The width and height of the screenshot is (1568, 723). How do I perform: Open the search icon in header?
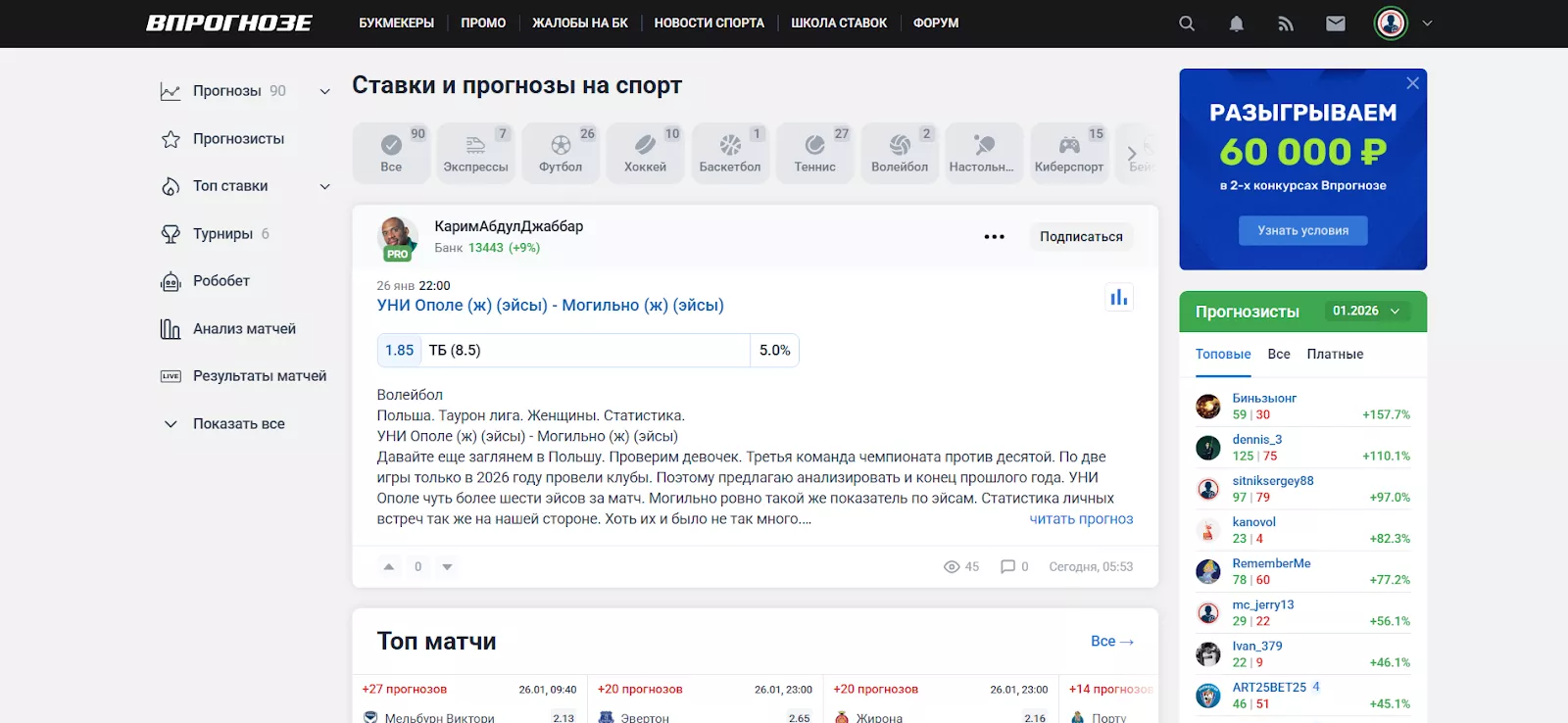1186,24
